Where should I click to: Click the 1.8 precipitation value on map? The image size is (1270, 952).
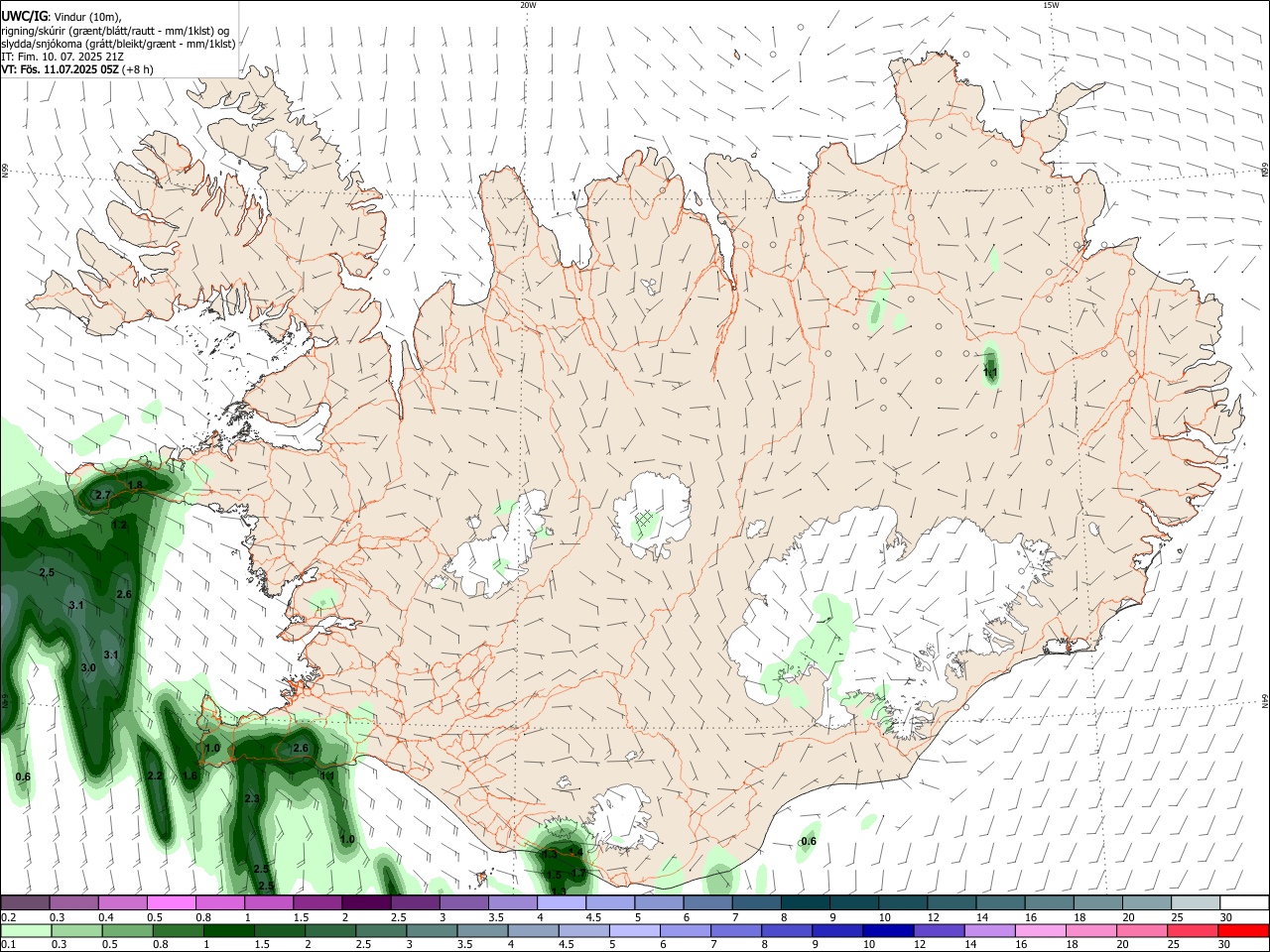pyautogui.click(x=136, y=485)
